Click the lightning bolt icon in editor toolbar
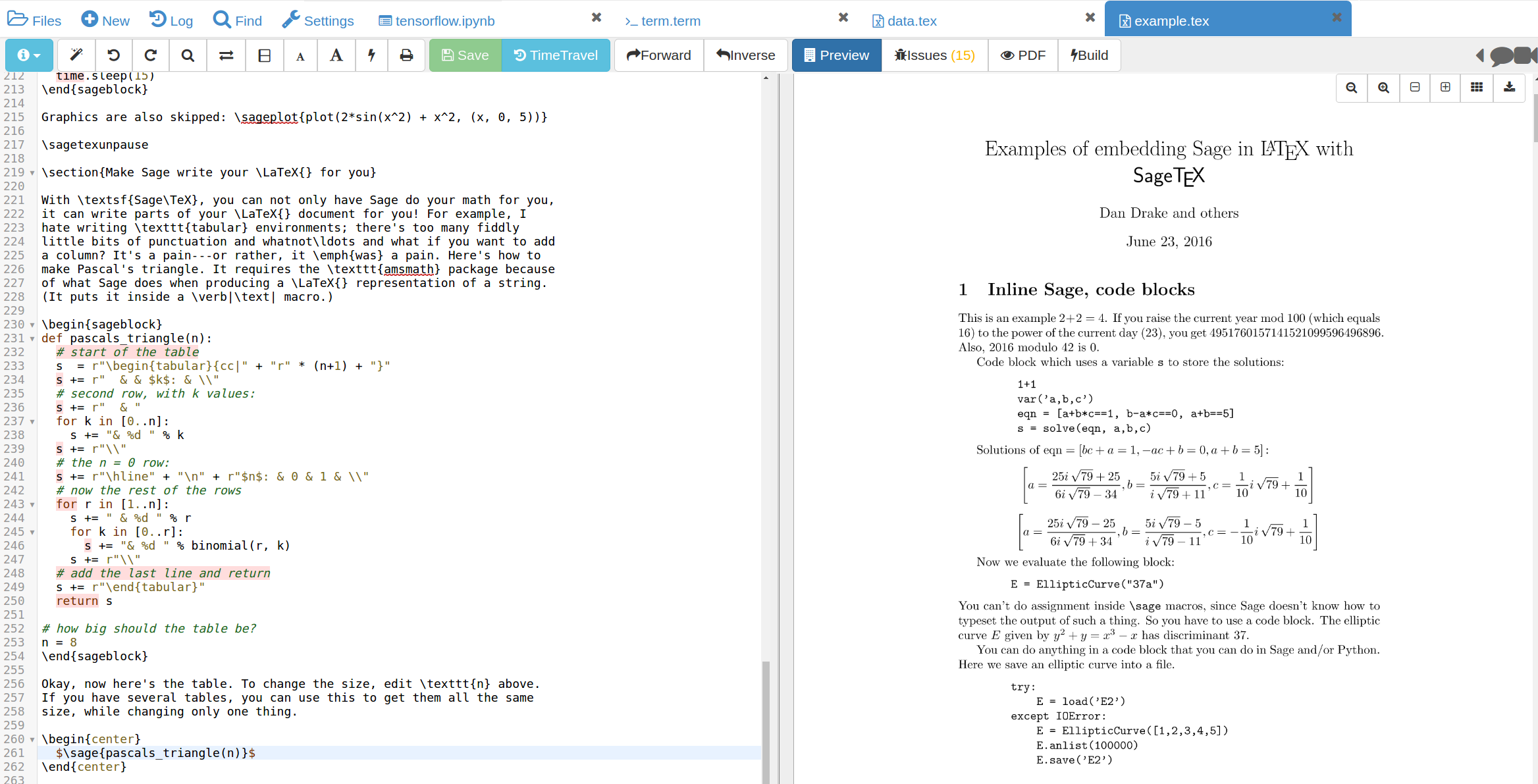The width and height of the screenshot is (1538, 784). [371, 55]
